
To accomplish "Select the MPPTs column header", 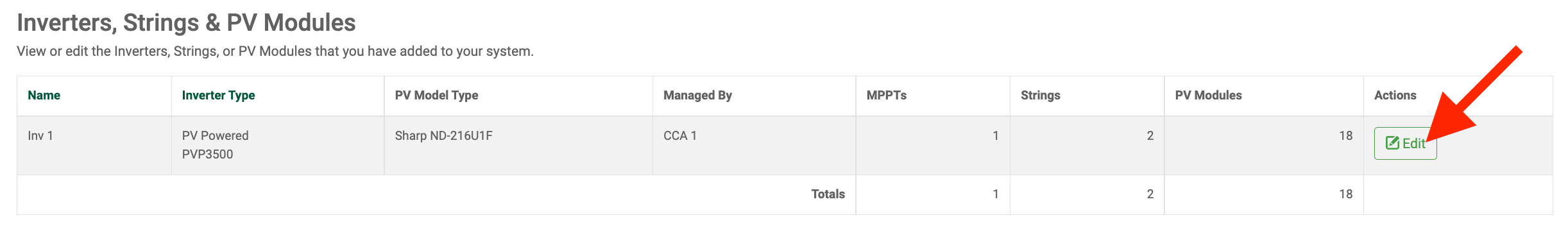I will (x=887, y=95).
